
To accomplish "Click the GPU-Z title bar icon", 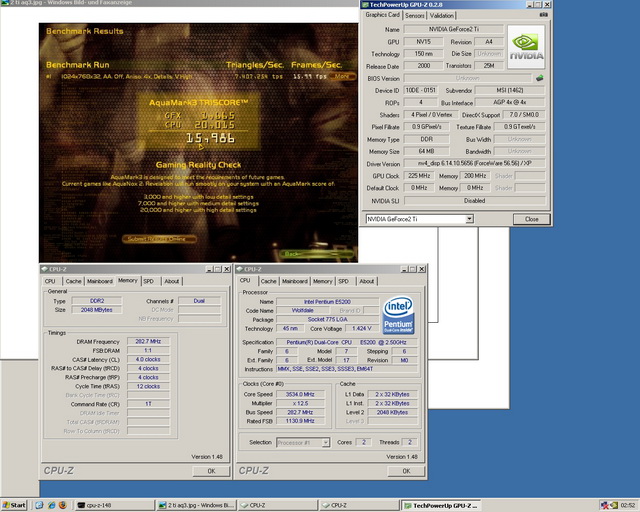I will (x=365, y=4).
